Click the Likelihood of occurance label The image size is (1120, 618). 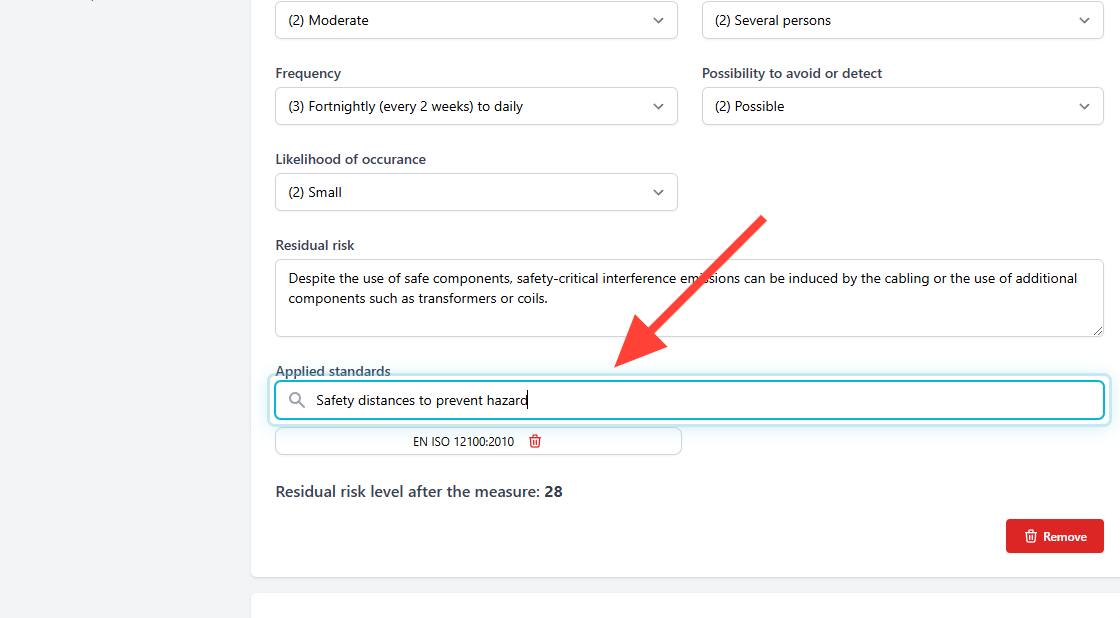tap(351, 159)
